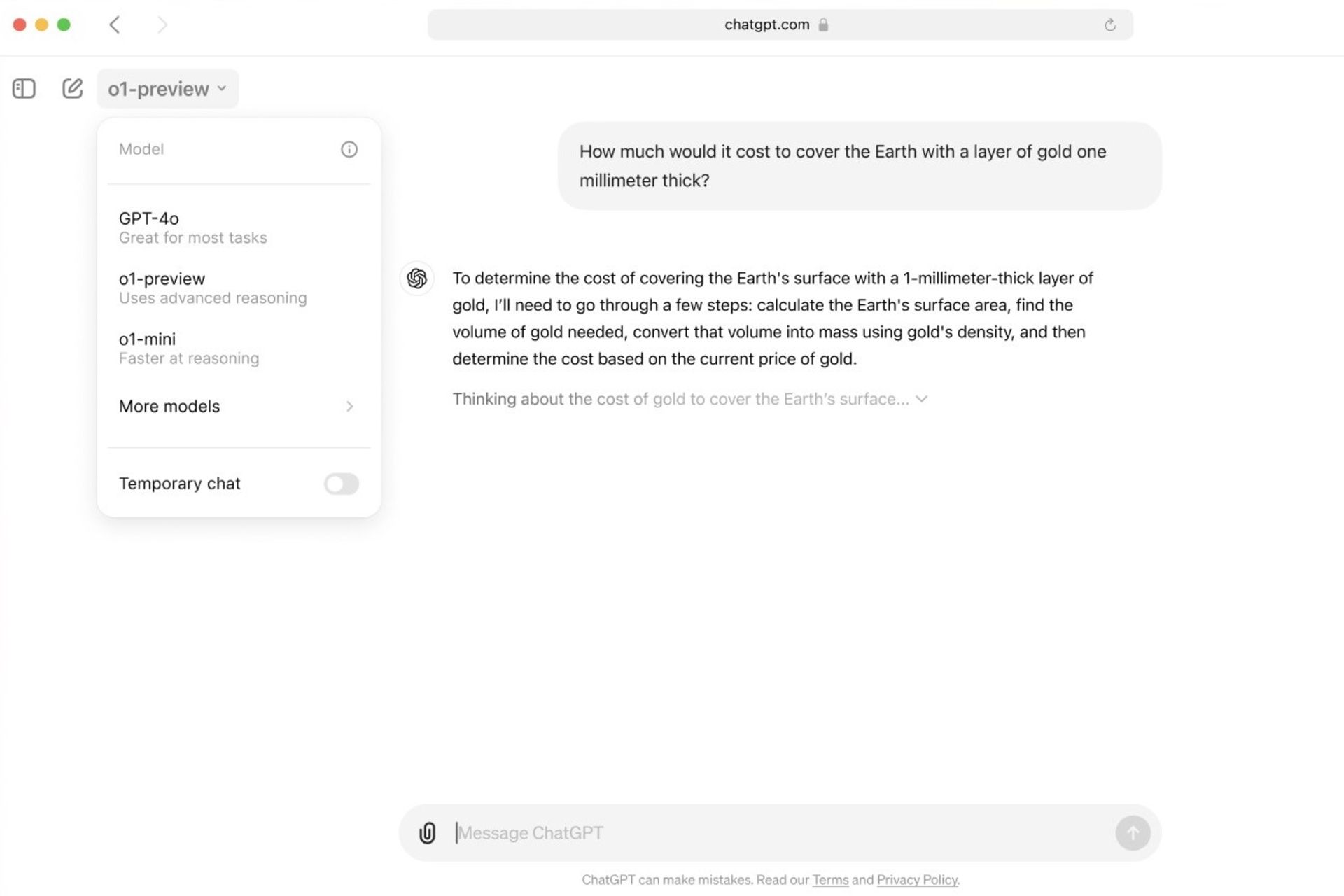The height and width of the screenshot is (896, 1344).
Task: Start a new chat with compose icon
Action: [72, 88]
